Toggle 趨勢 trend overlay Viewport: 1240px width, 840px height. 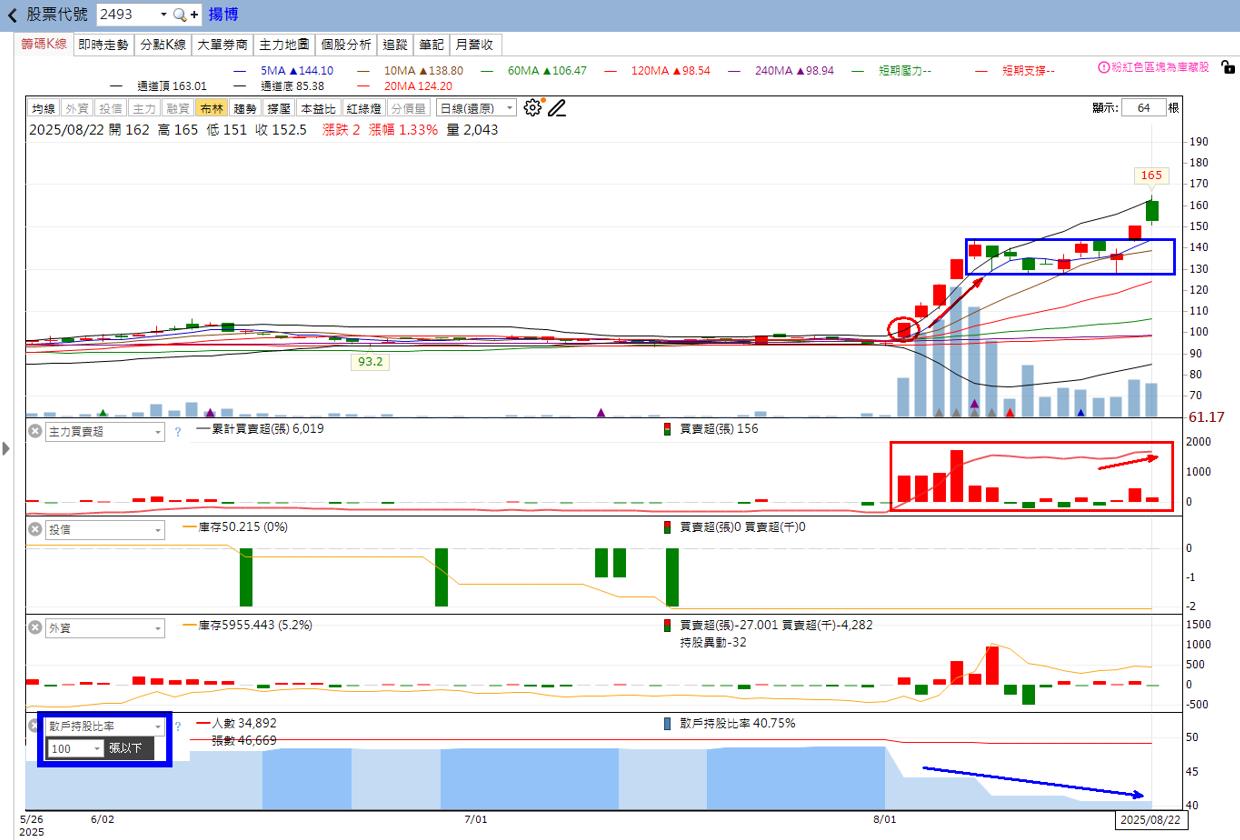[245, 109]
